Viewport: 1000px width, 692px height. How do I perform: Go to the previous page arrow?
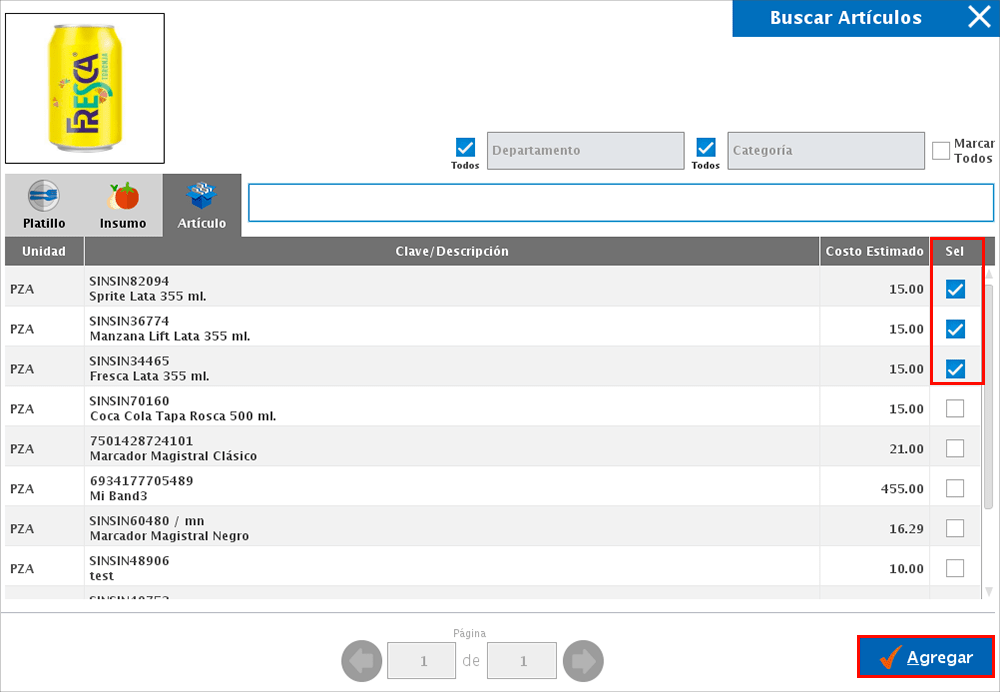click(x=362, y=661)
